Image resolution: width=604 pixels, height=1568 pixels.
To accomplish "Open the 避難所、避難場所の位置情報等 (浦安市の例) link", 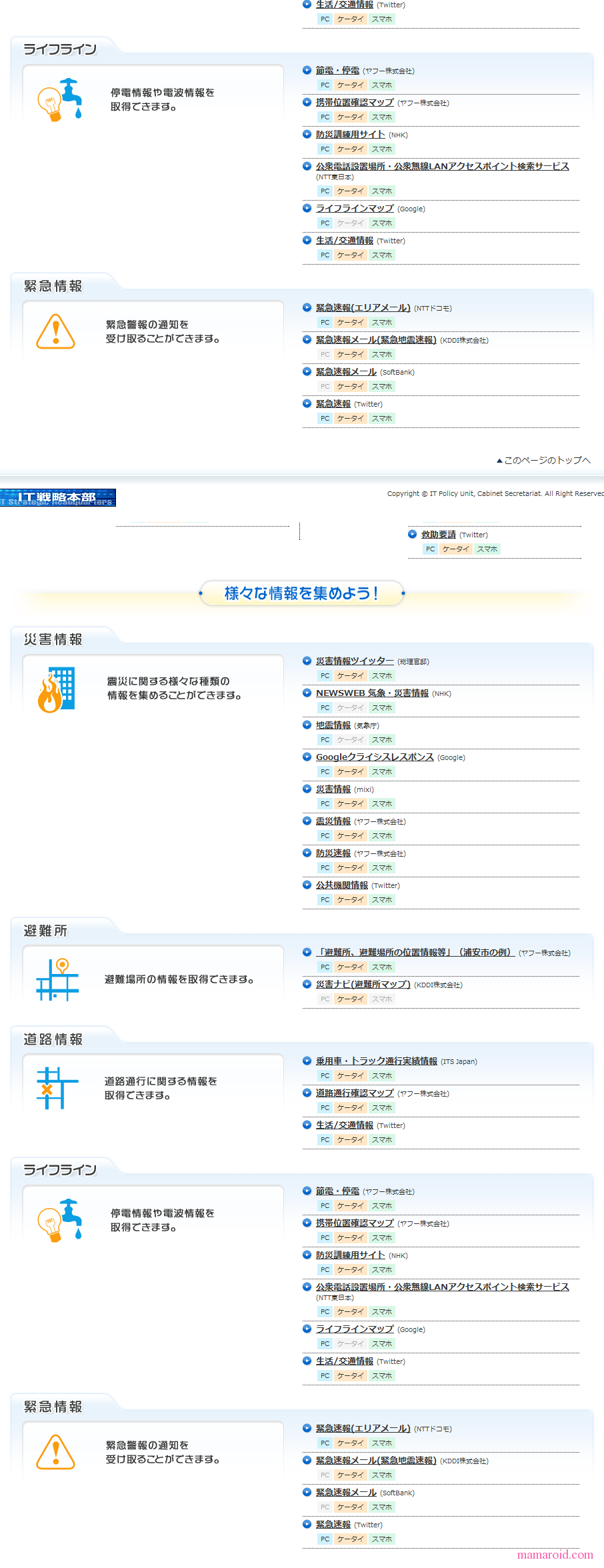I will coord(415,953).
